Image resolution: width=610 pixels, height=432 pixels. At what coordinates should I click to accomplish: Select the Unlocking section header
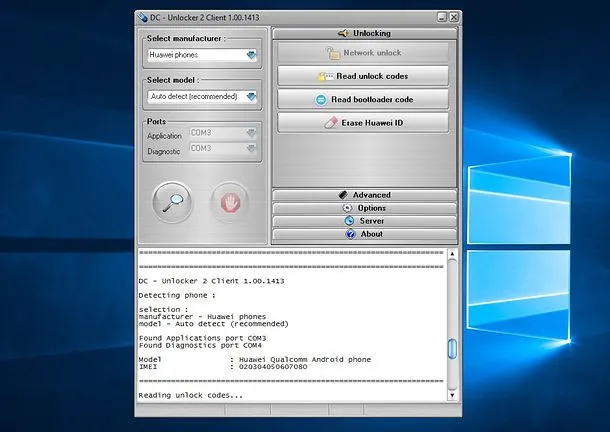coord(365,34)
